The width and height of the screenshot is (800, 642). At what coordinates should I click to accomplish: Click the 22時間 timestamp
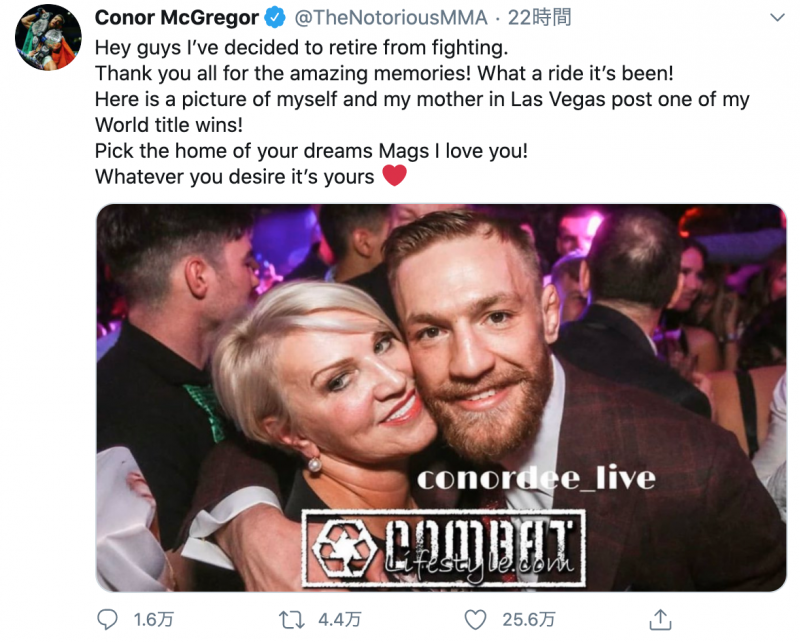point(539,18)
